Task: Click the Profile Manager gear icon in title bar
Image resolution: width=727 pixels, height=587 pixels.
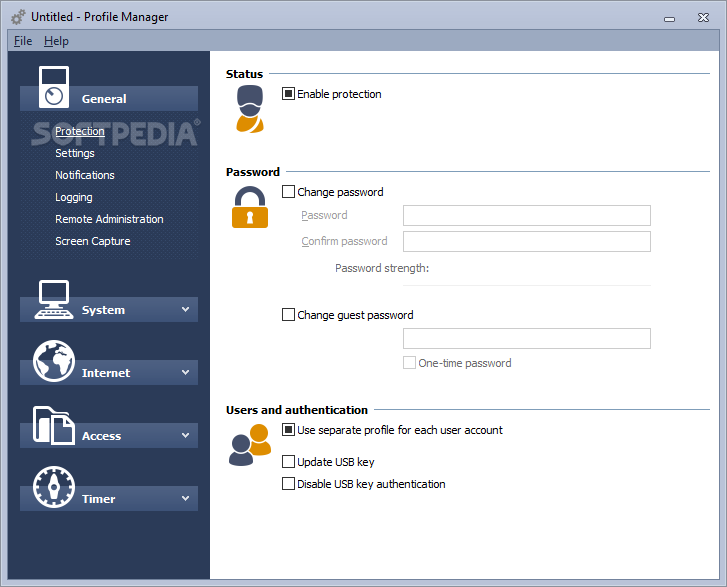Action: [x=18, y=17]
